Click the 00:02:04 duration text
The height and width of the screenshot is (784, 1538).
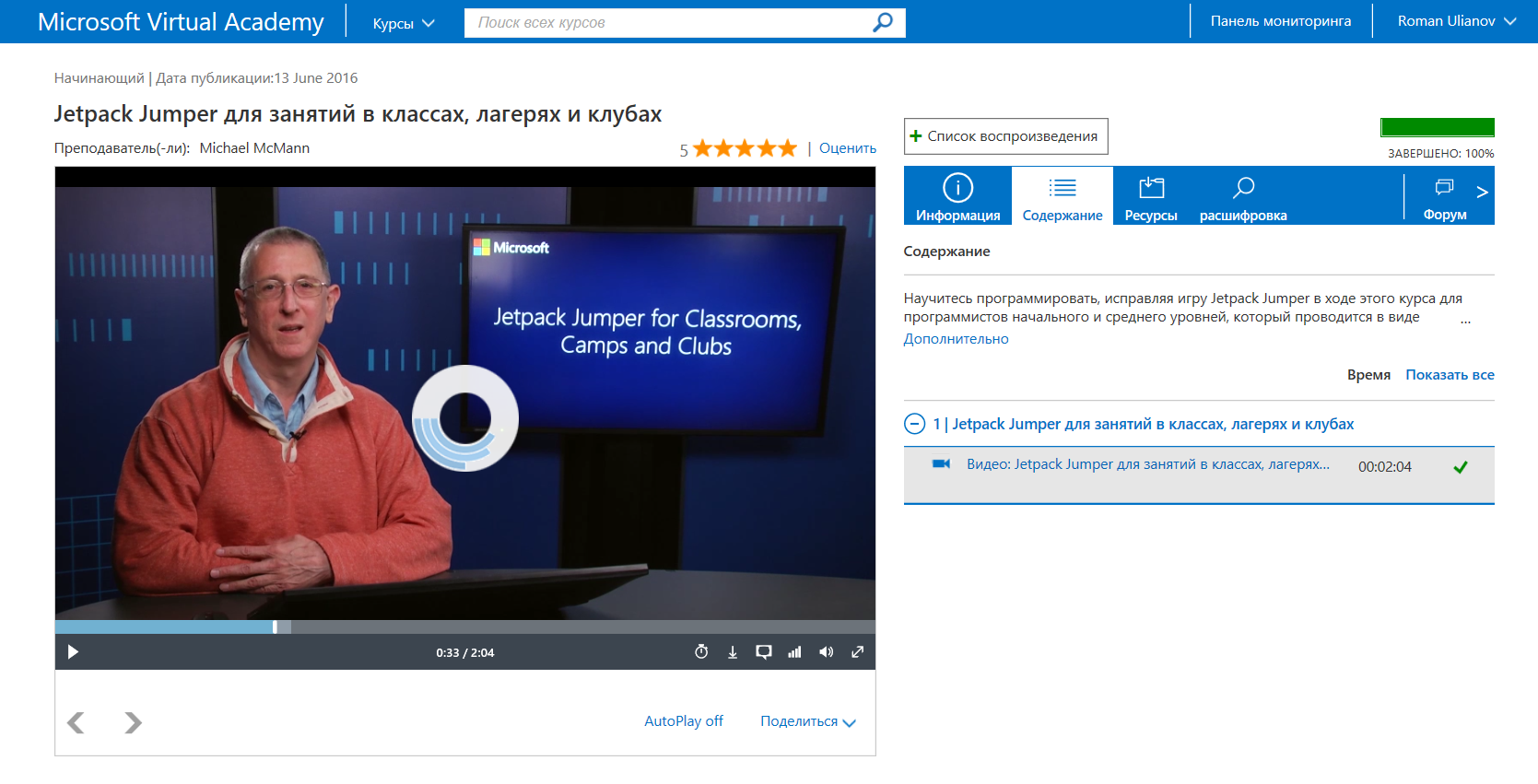pos(1385,467)
